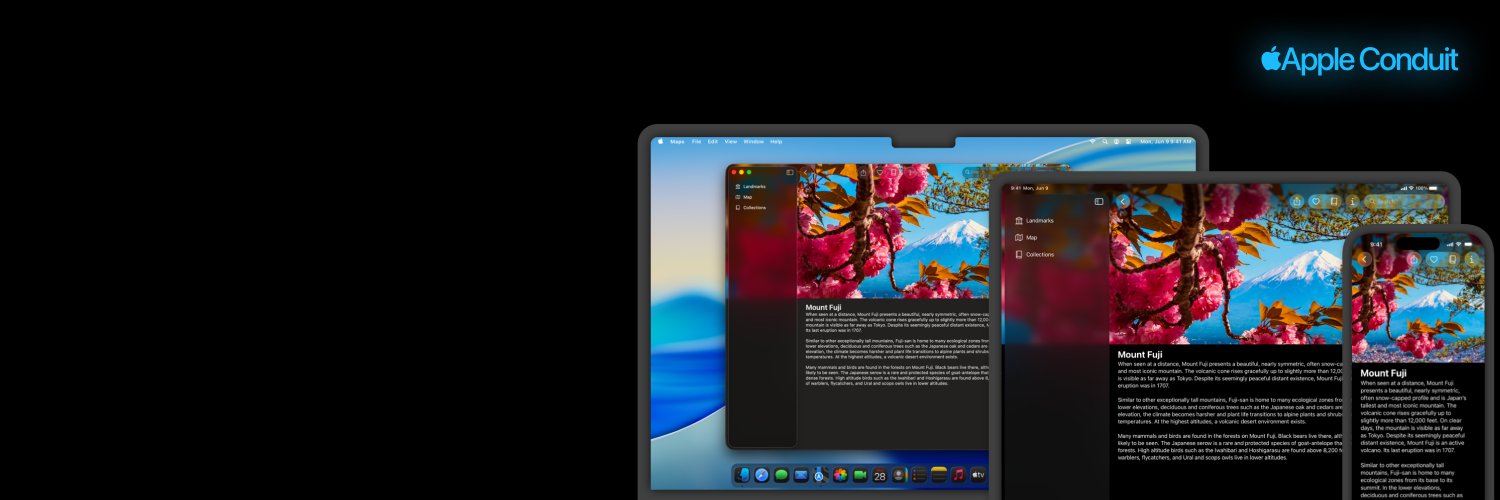Click the heart favorite icon in Mac window
The height and width of the screenshot is (500, 1500).
(880, 172)
